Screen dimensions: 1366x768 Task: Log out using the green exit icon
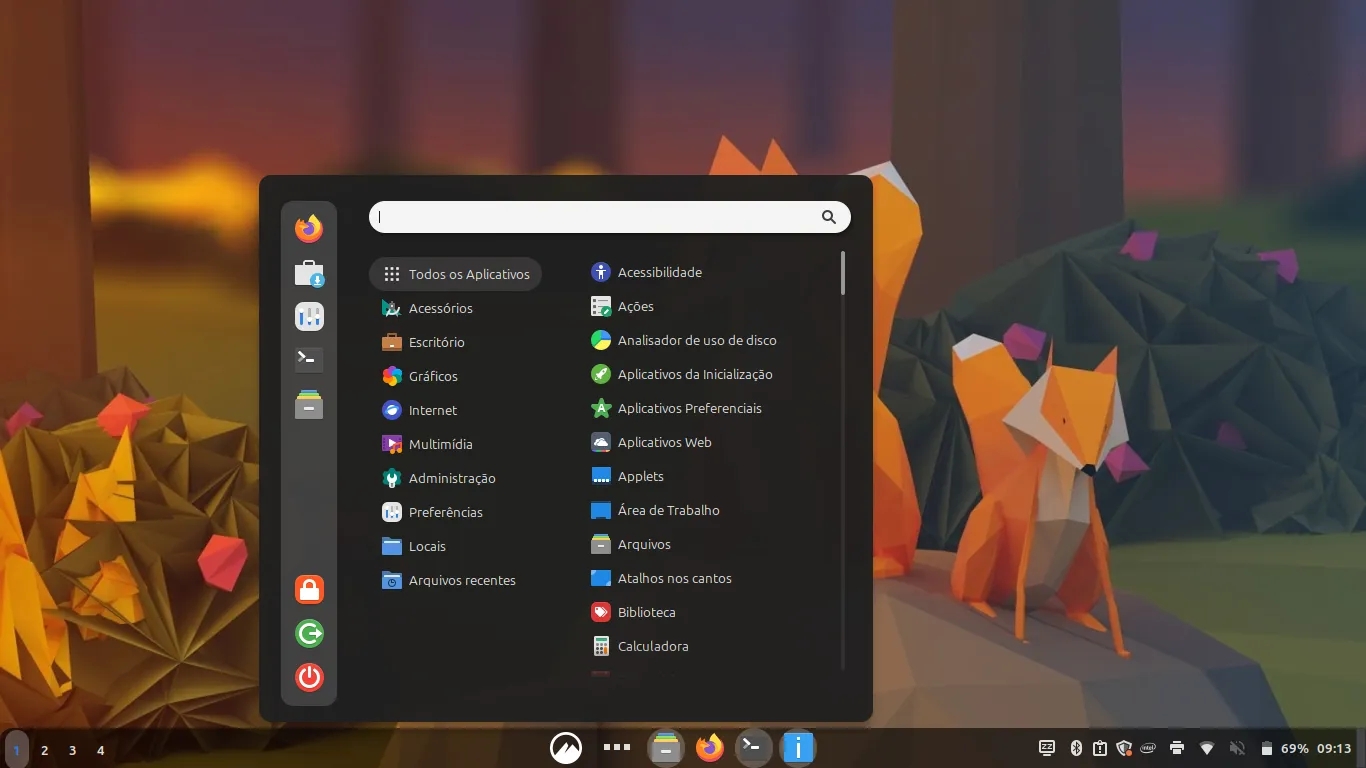(309, 633)
